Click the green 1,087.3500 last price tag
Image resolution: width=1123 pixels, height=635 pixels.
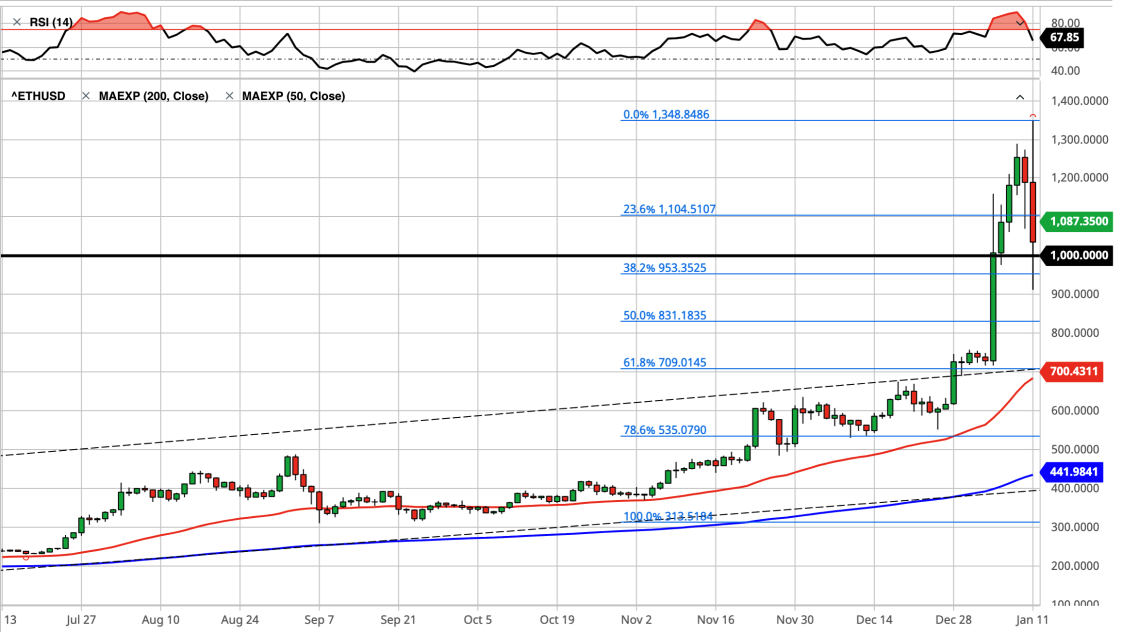click(x=1076, y=221)
